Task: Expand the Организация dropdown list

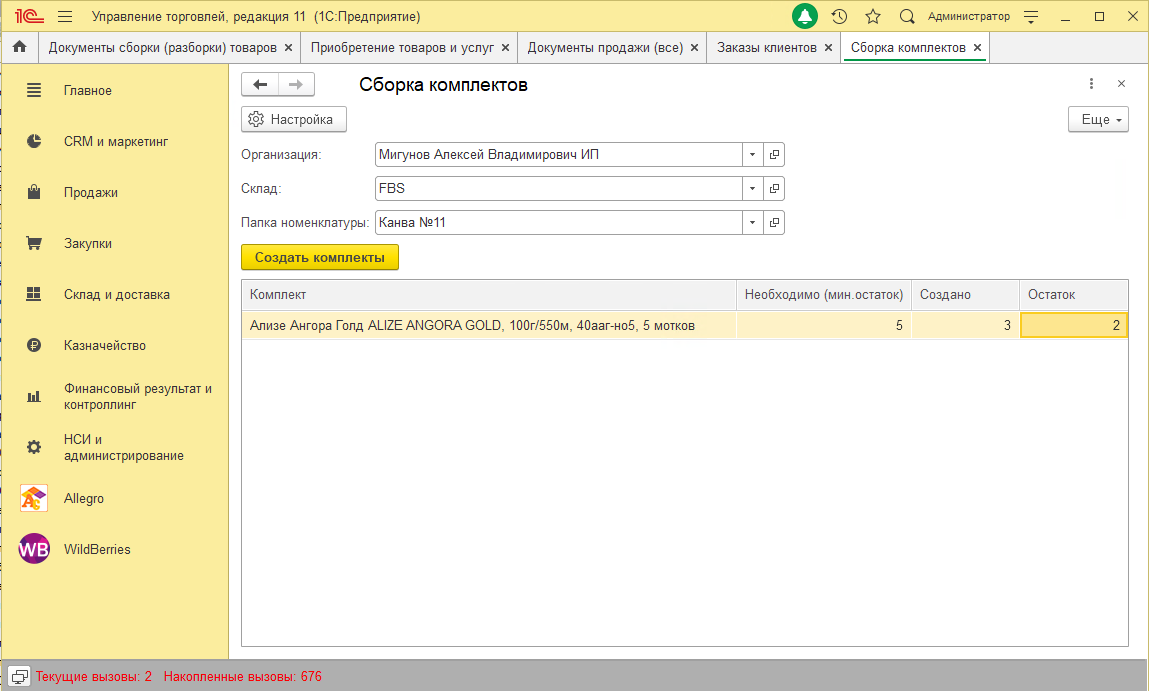Action: tap(752, 155)
